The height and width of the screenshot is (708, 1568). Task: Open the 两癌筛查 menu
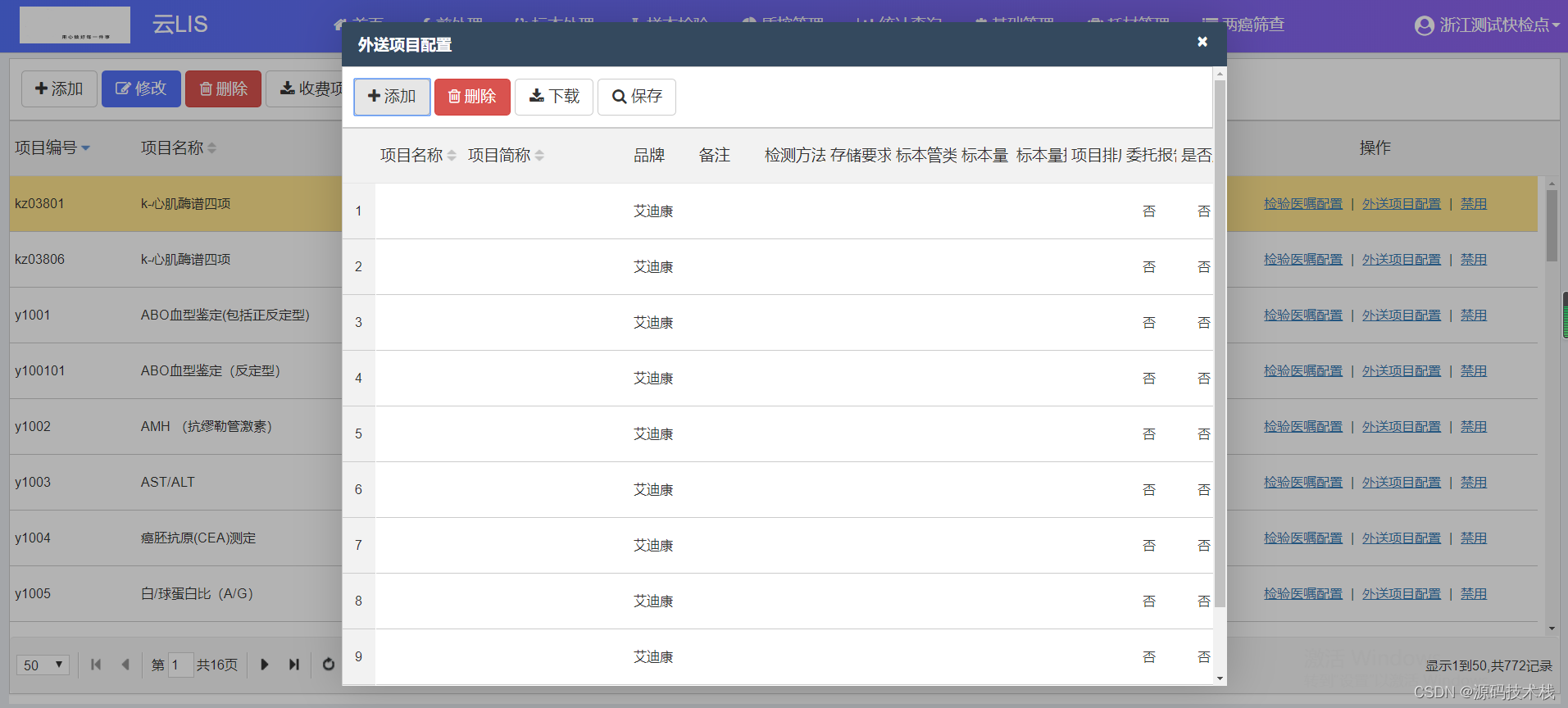point(1244,25)
